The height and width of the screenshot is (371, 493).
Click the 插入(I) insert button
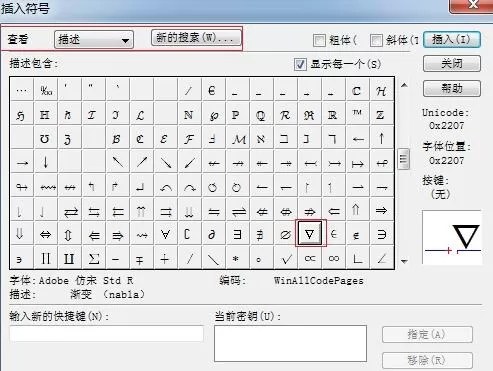[x=452, y=40]
